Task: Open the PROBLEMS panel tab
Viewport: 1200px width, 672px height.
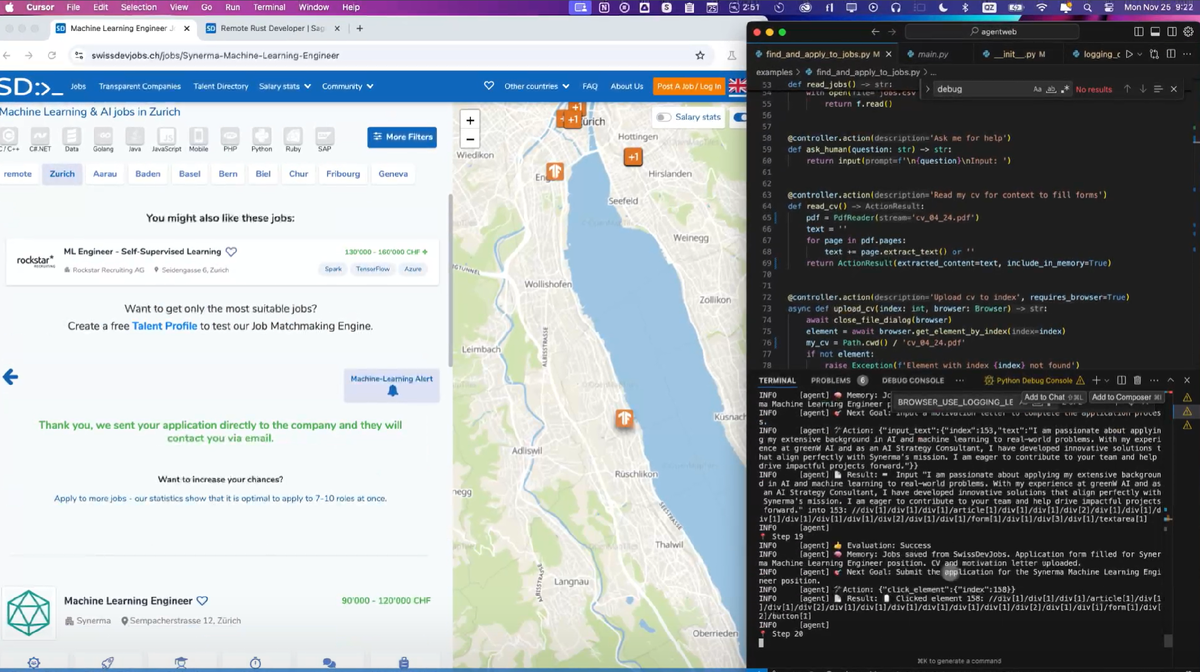Action: point(830,380)
